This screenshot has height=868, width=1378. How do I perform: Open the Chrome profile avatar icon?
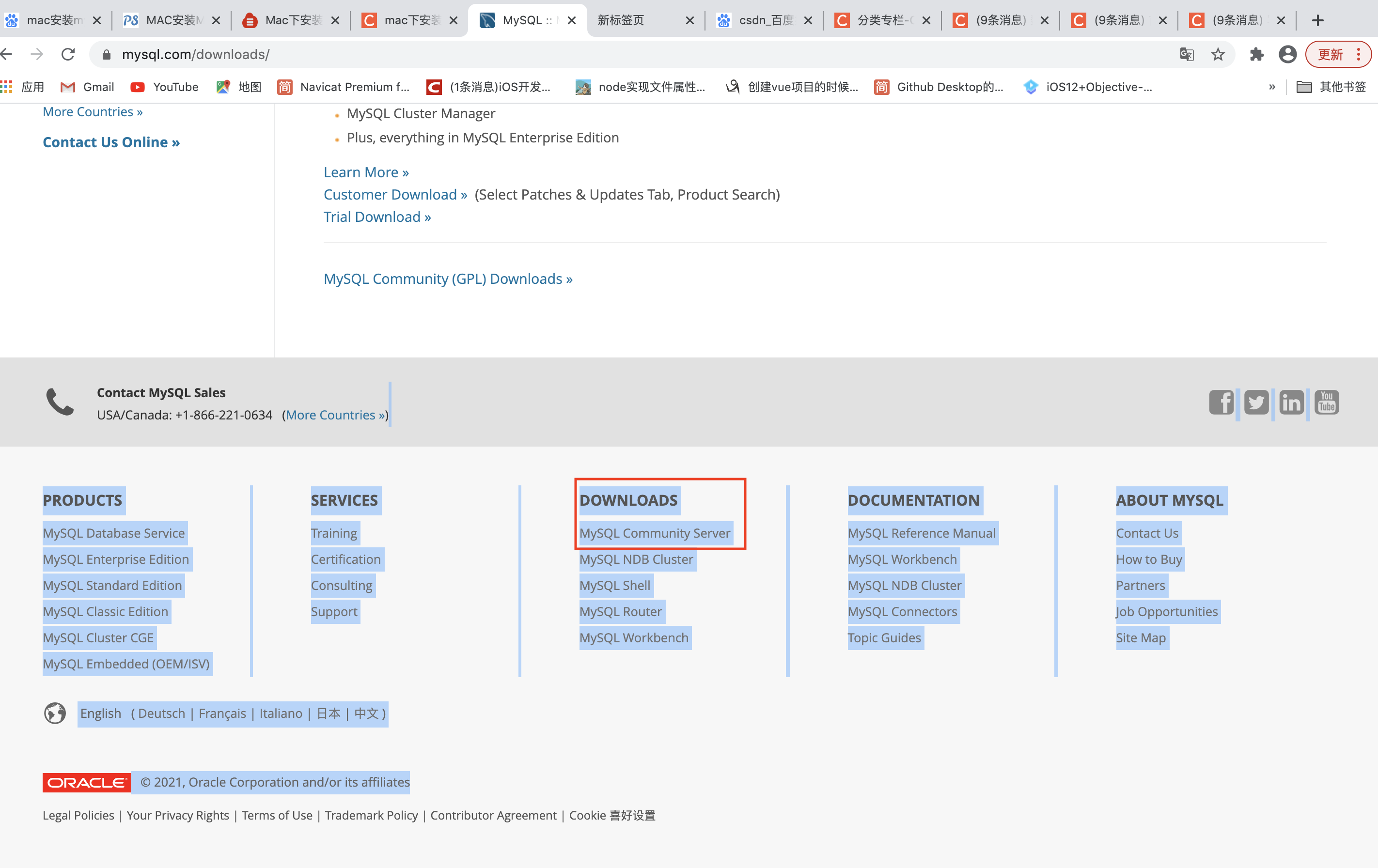[1287, 54]
